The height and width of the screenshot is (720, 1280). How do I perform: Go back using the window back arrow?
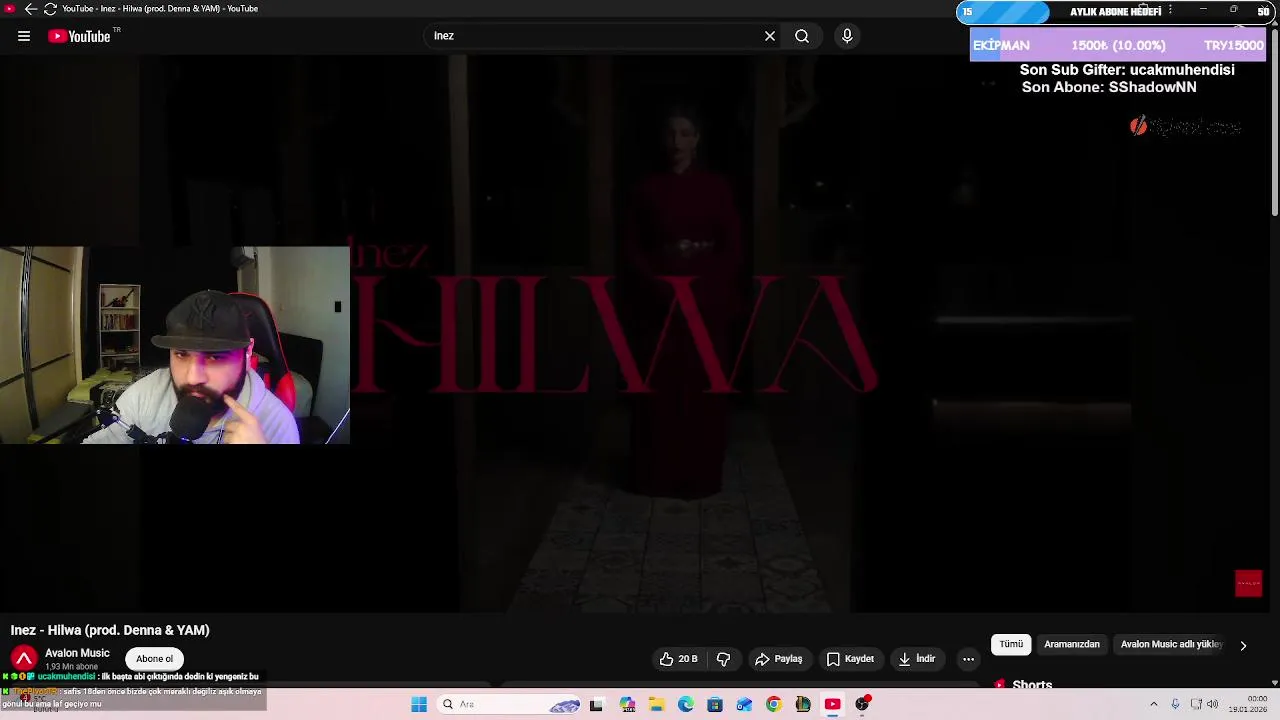coord(30,9)
